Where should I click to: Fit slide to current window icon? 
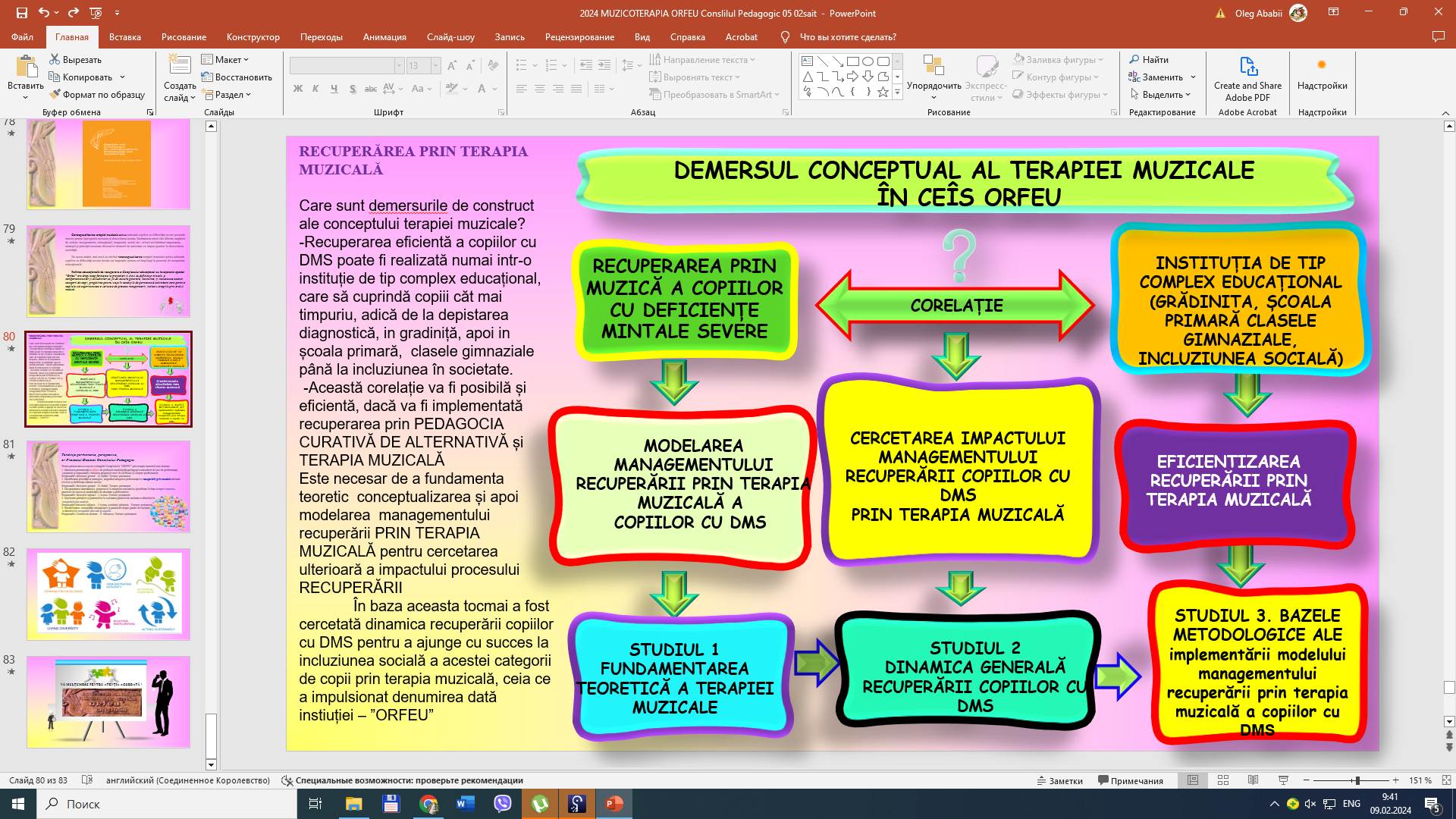(x=1445, y=780)
